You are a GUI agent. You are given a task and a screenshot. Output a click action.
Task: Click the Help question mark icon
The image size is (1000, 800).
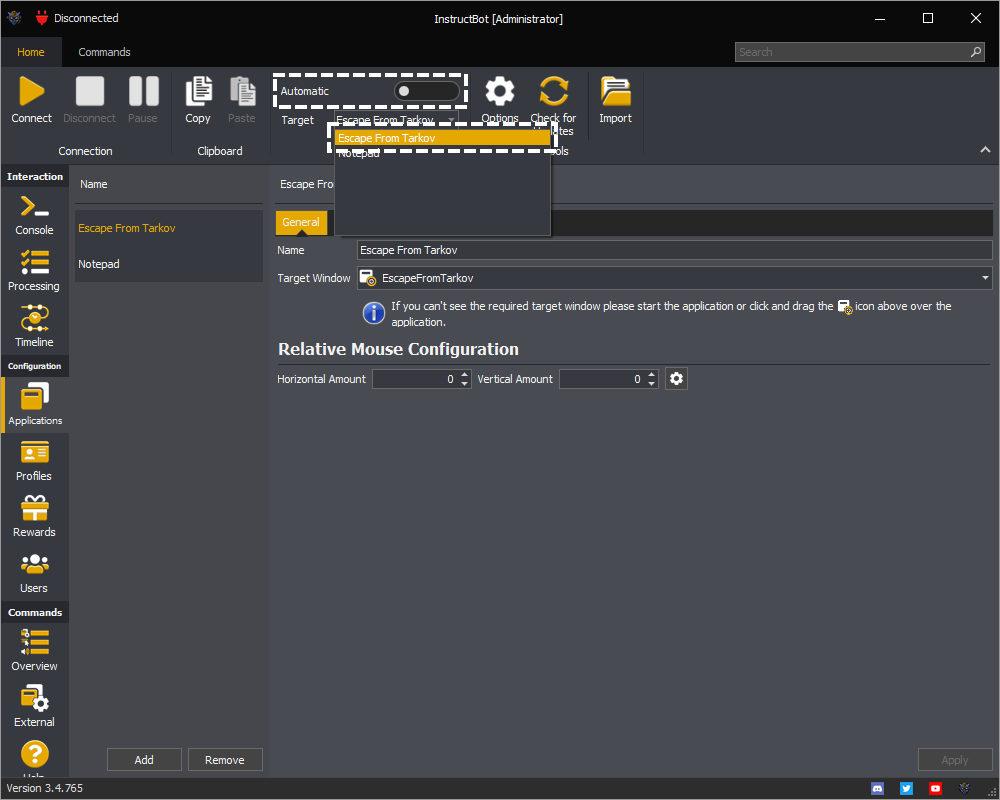tap(34, 754)
